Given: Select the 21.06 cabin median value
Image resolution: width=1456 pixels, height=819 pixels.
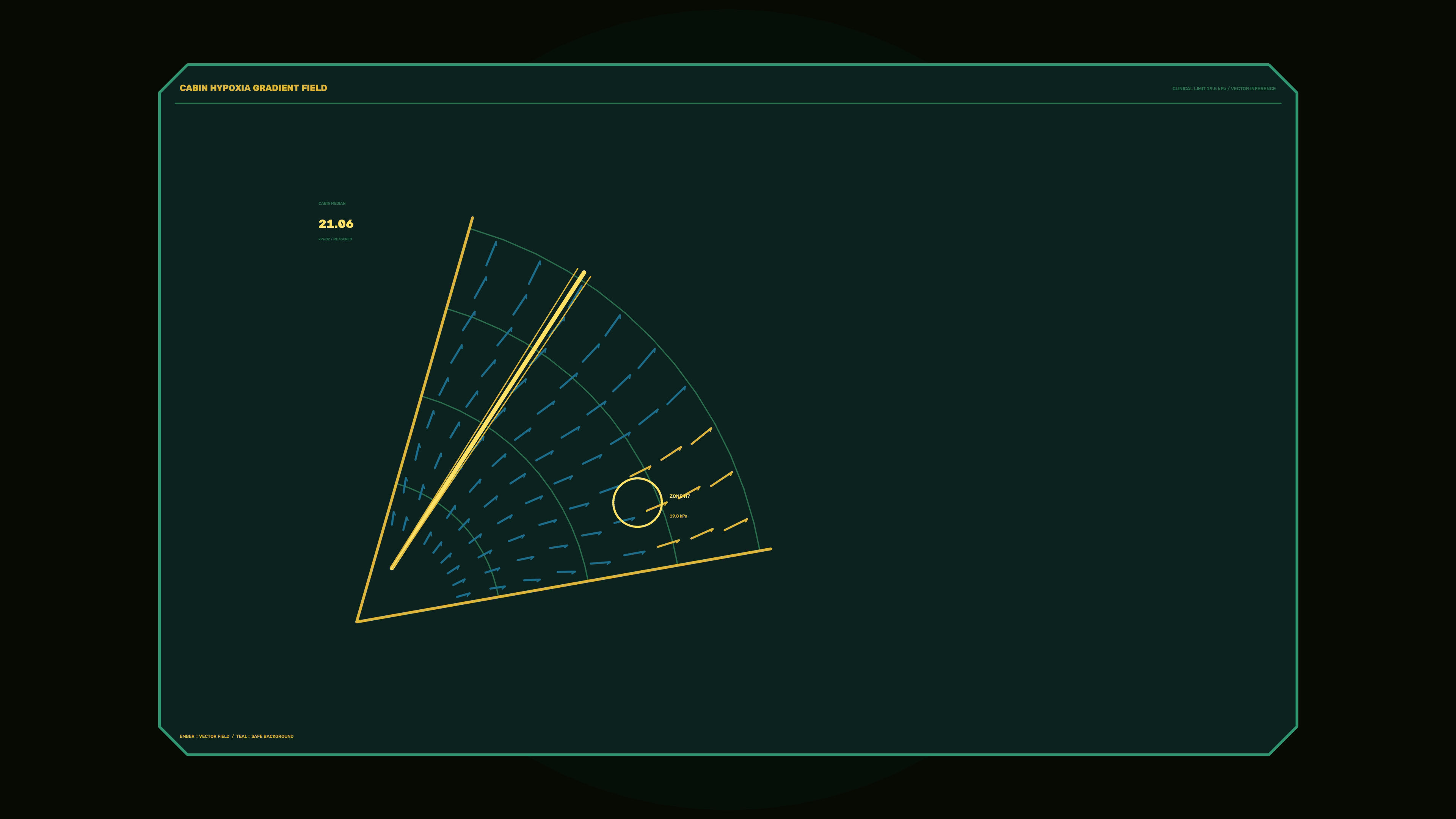Looking at the screenshot, I should pos(336,224).
